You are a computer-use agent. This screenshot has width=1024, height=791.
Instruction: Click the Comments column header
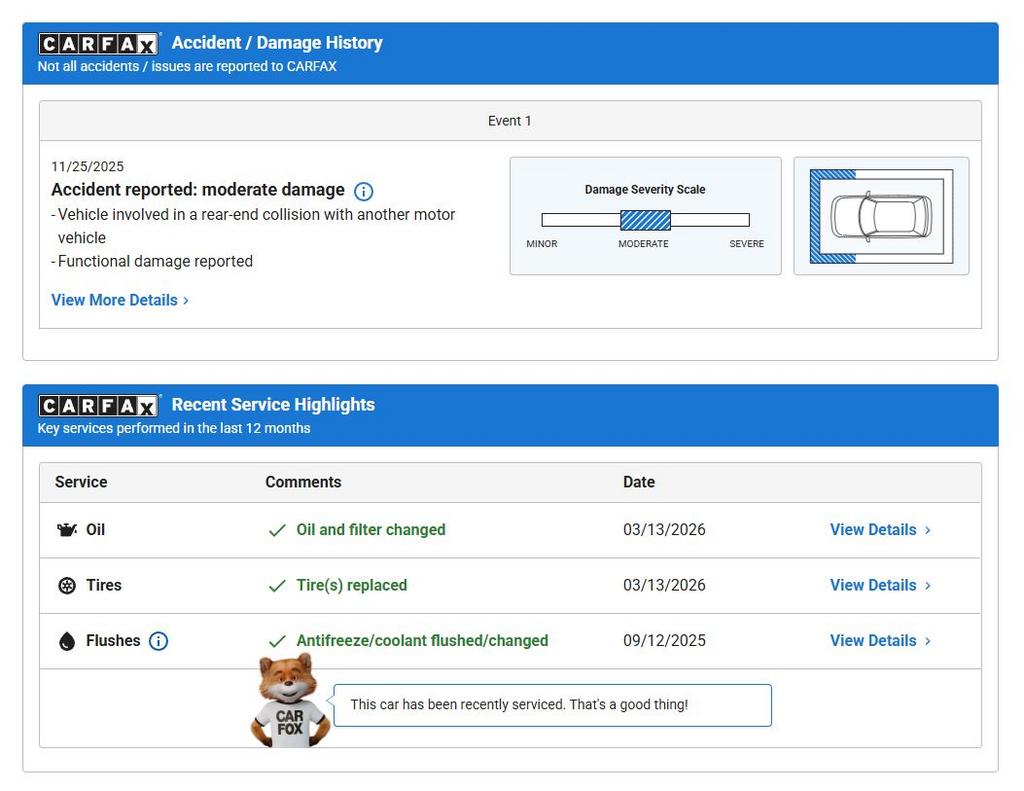click(x=303, y=482)
